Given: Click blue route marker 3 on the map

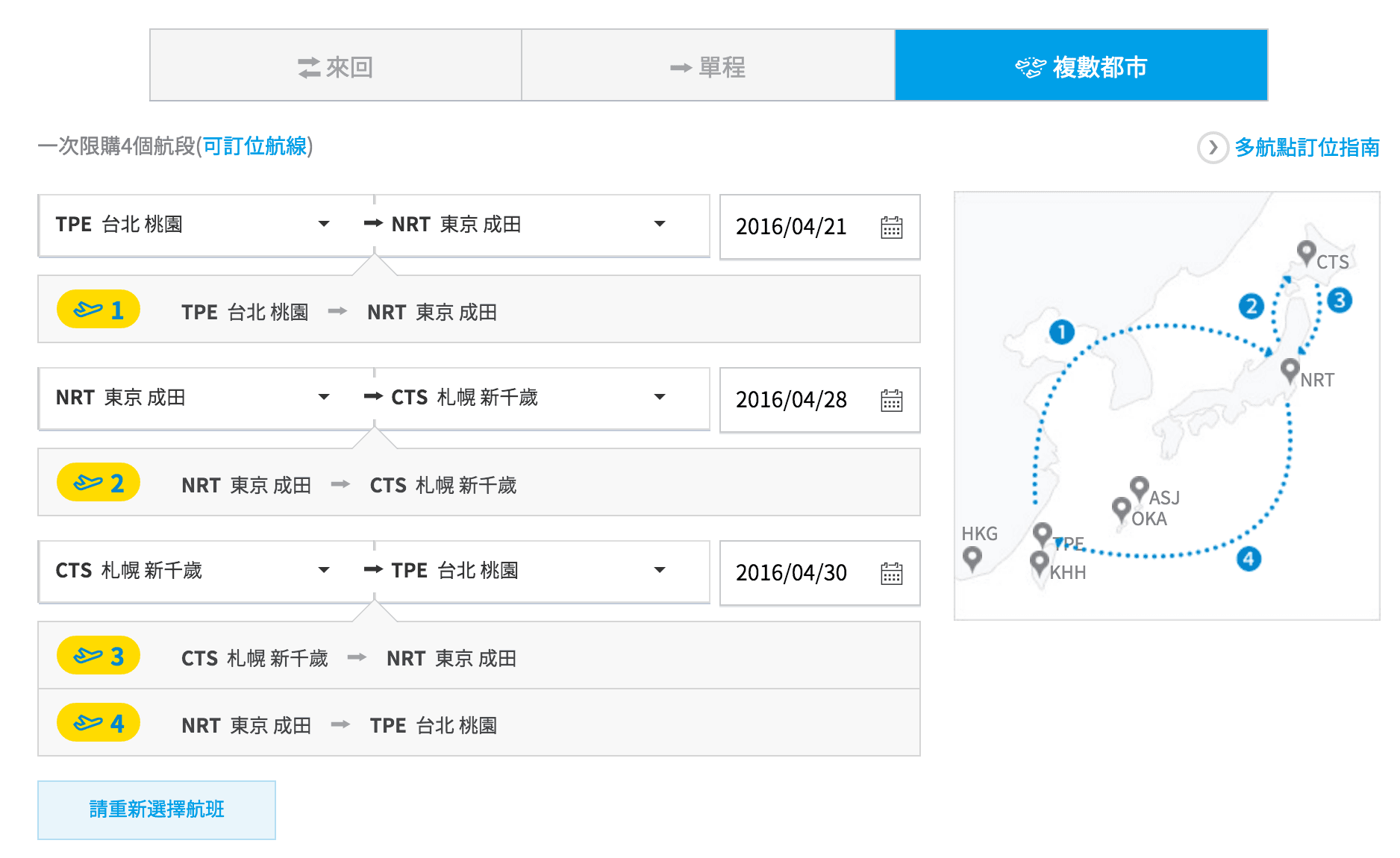Looking at the screenshot, I should coord(1340,300).
